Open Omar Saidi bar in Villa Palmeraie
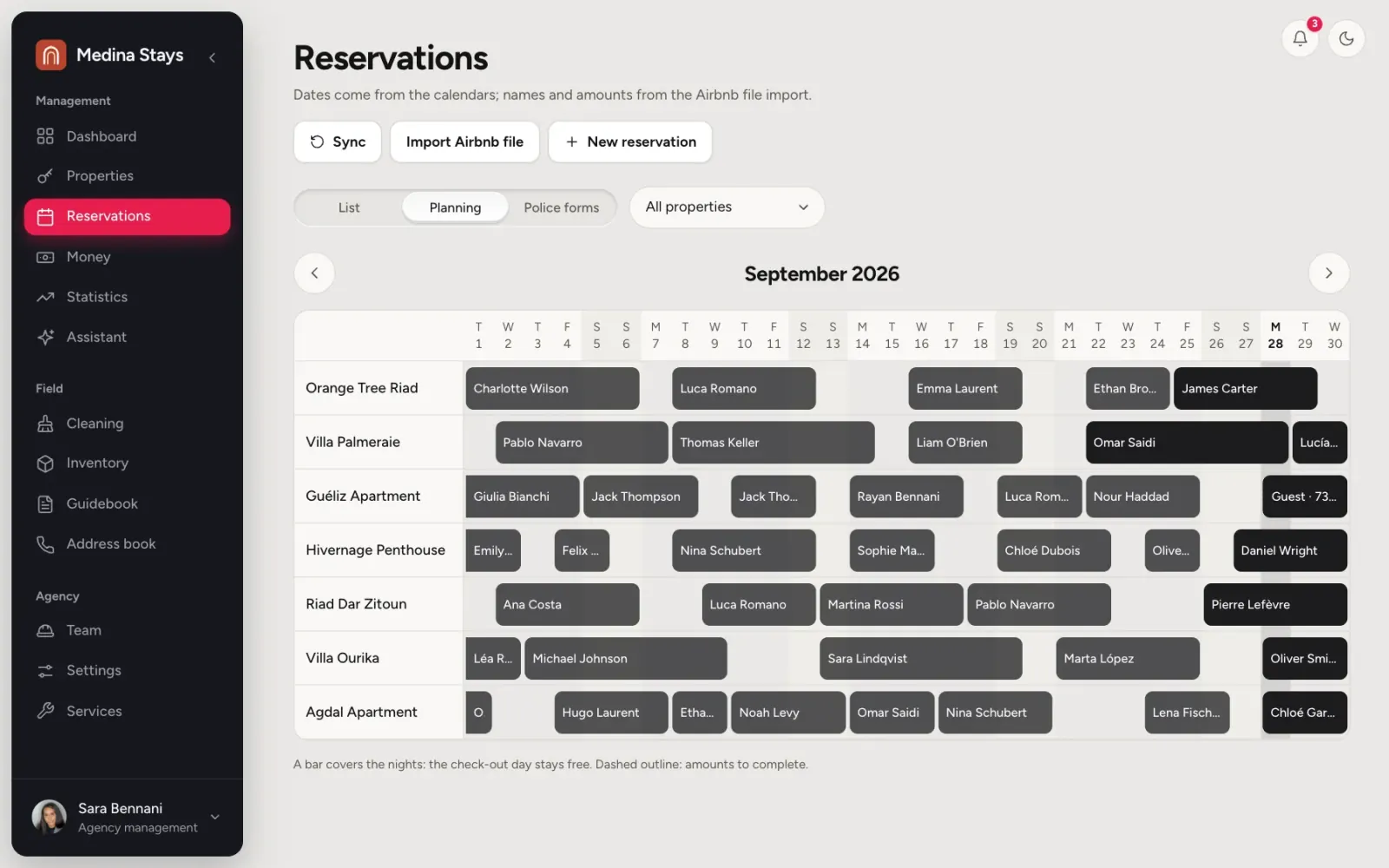Viewport: 1389px width, 868px height. point(1187,443)
